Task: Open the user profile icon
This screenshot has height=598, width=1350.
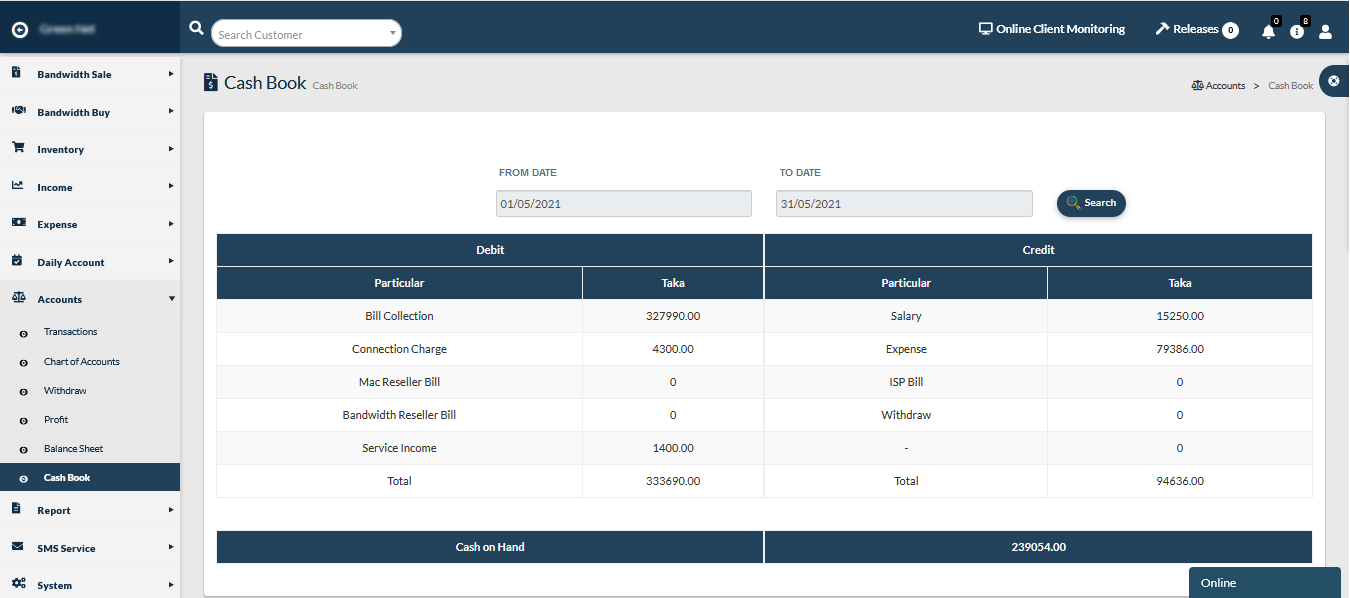Action: [1325, 32]
